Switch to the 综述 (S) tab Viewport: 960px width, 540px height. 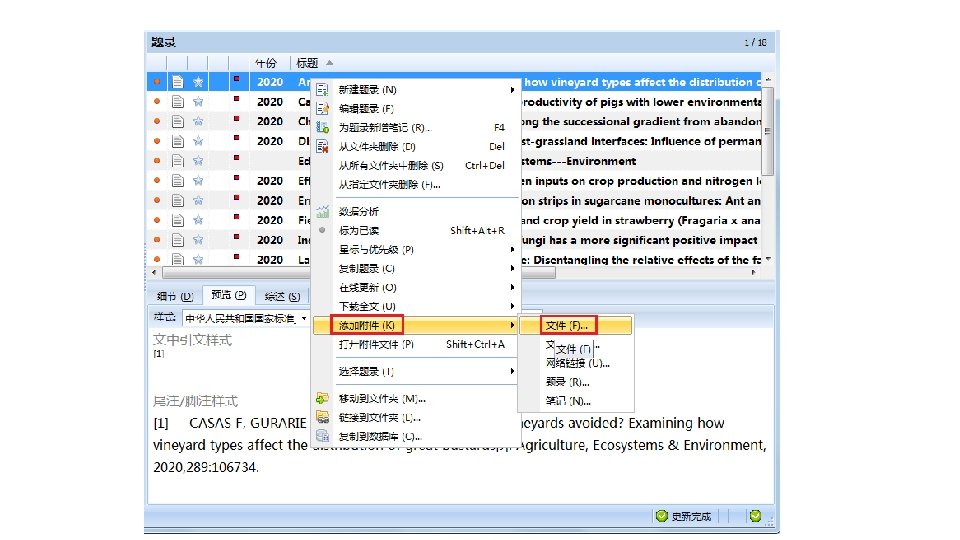pyautogui.click(x=282, y=296)
